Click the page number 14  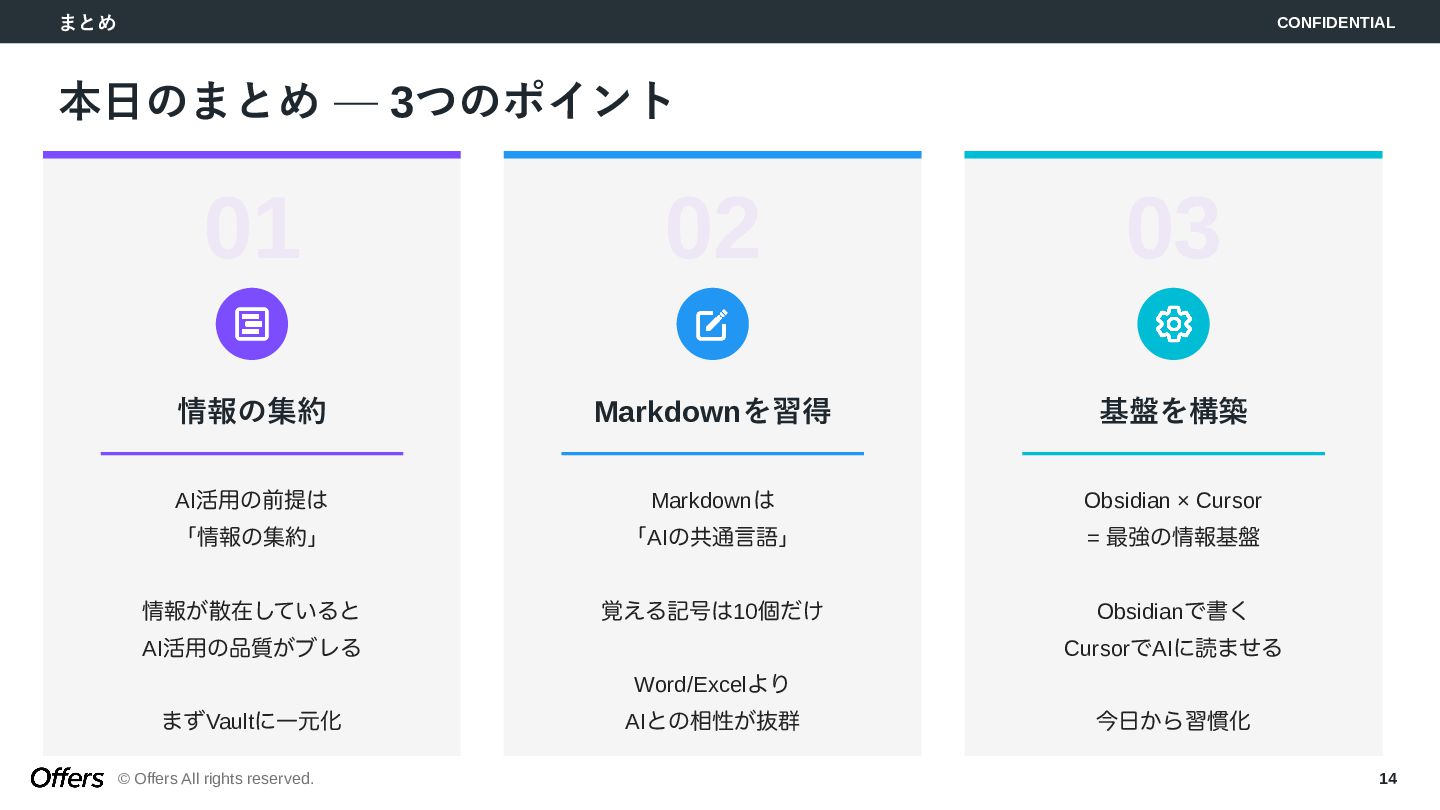pyautogui.click(x=1387, y=778)
